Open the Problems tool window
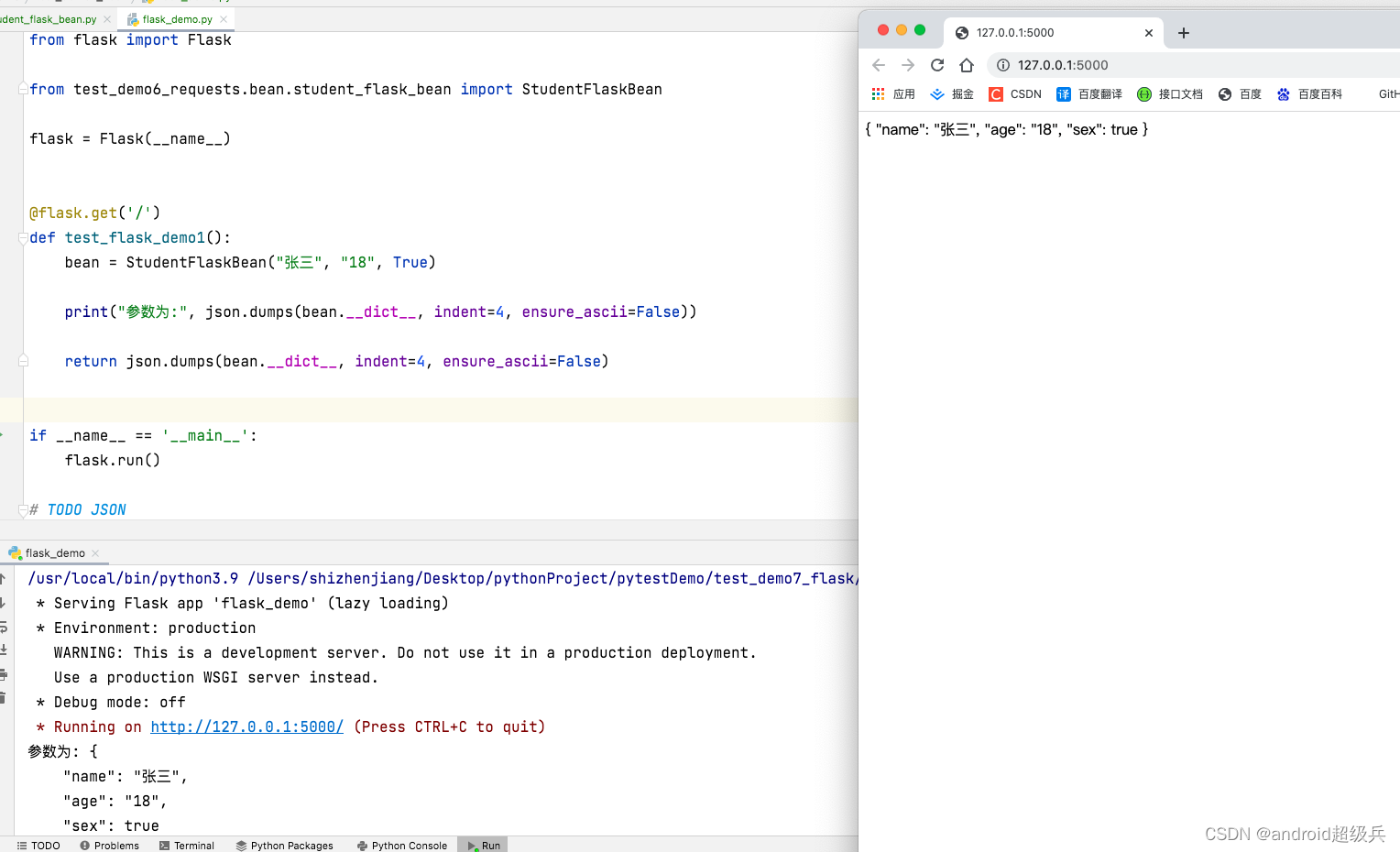 [110, 846]
